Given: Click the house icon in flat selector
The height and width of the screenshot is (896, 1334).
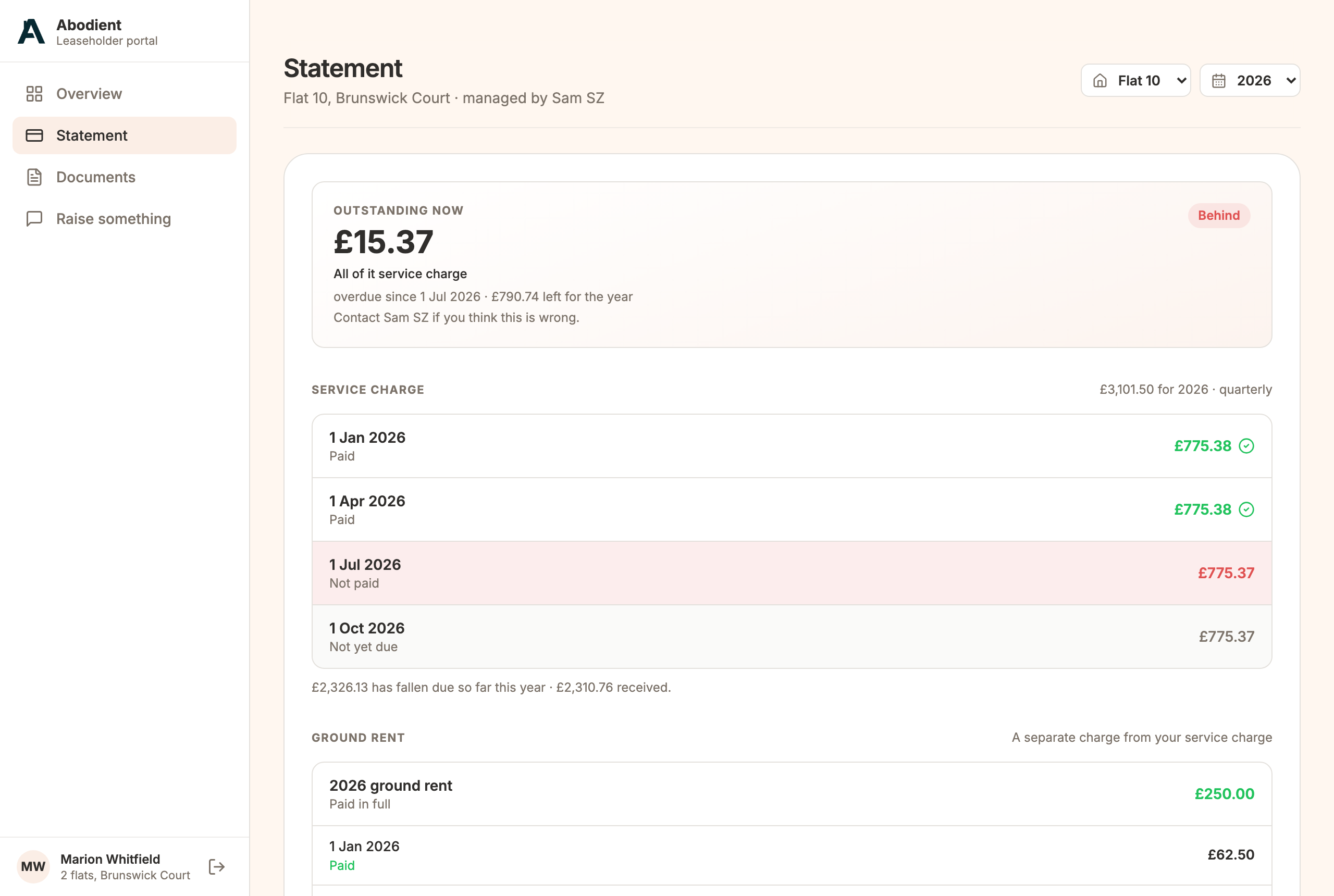Looking at the screenshot, I should [1100, 81].
